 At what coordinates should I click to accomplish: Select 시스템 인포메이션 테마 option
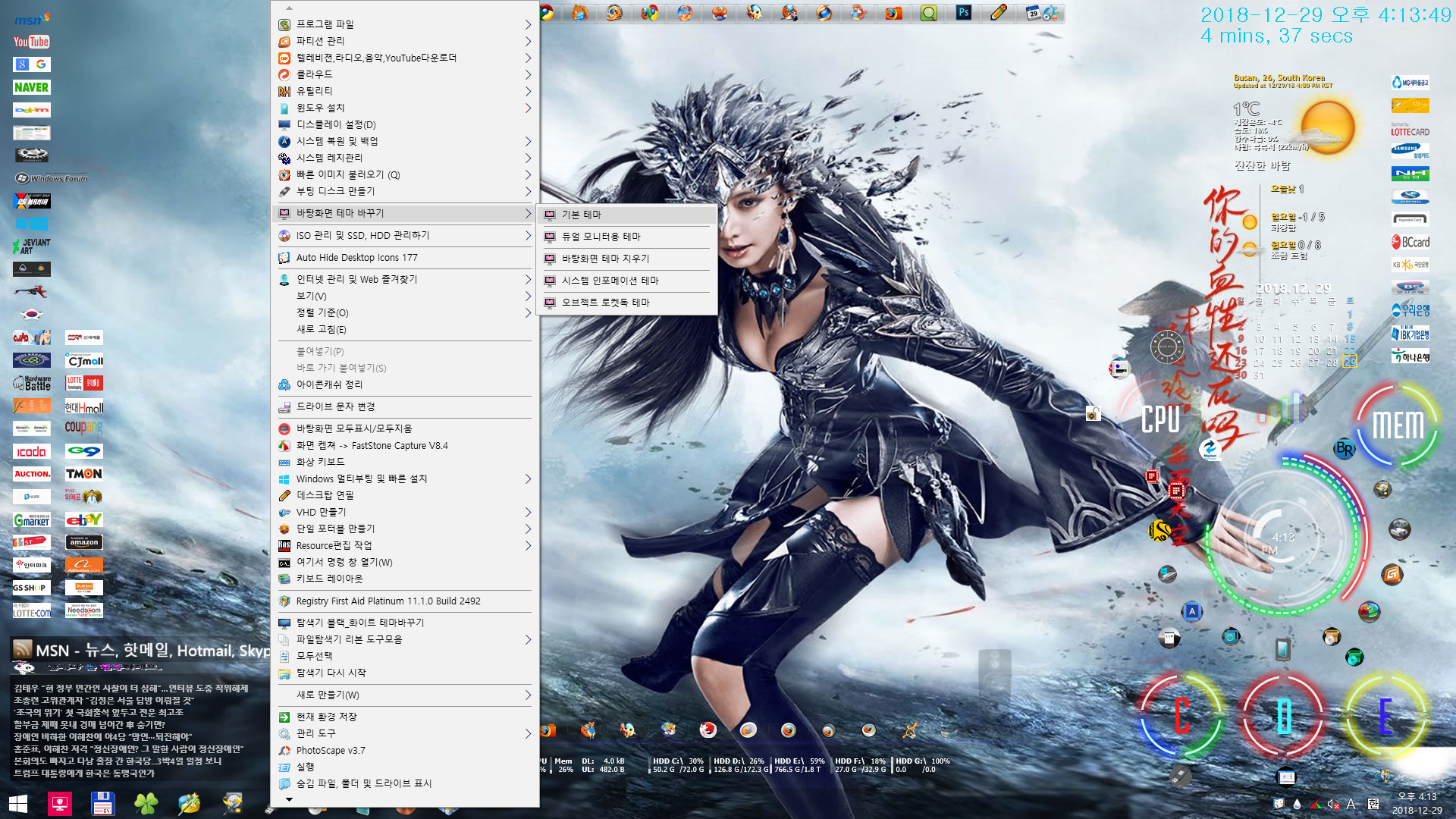(x=627, y=281)
